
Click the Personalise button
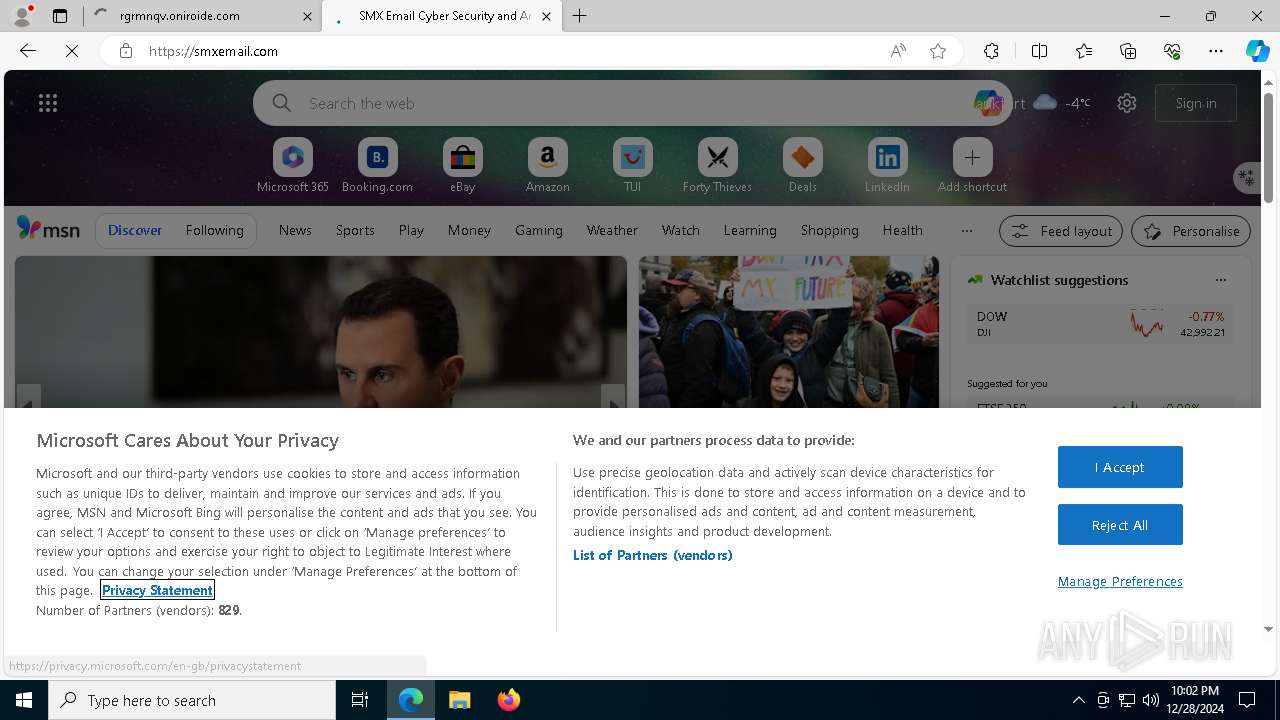pyautogui.click(x=1191, y=231)
